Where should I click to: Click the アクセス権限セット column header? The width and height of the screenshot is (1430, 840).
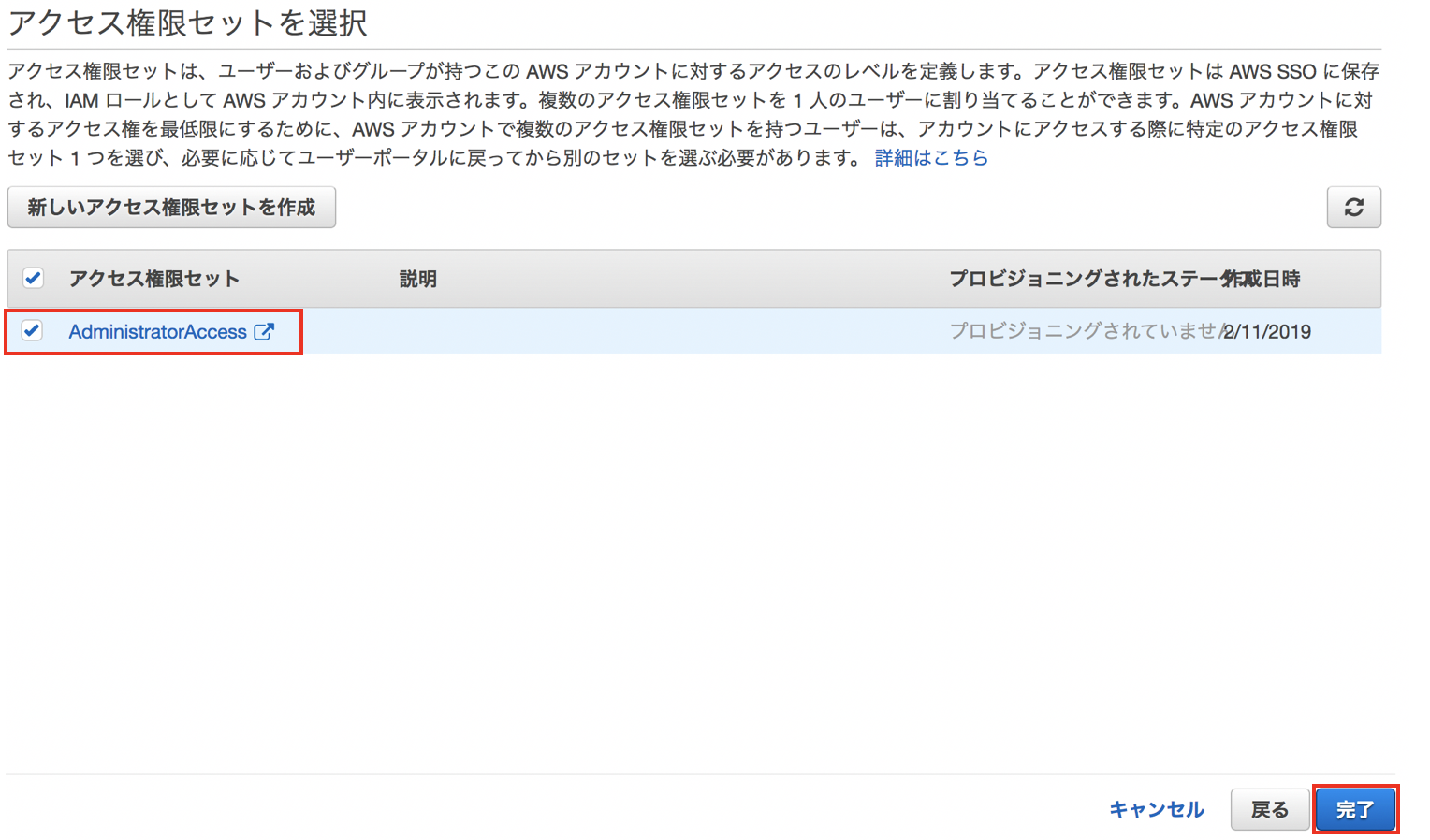point(154,279)
